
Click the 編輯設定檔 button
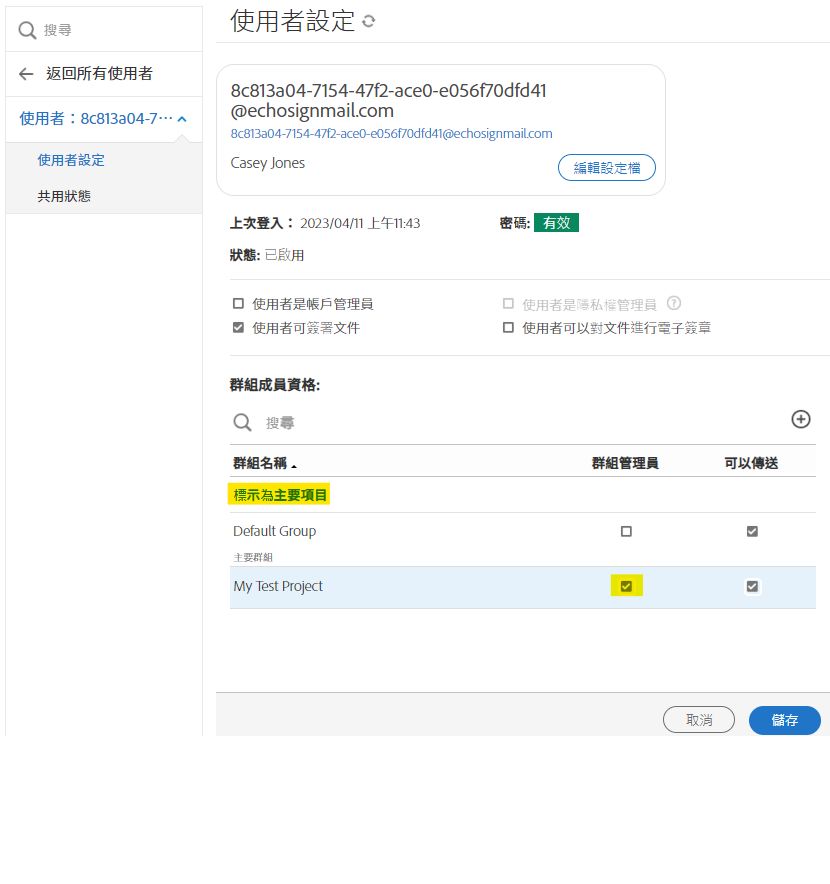point(607,167)
